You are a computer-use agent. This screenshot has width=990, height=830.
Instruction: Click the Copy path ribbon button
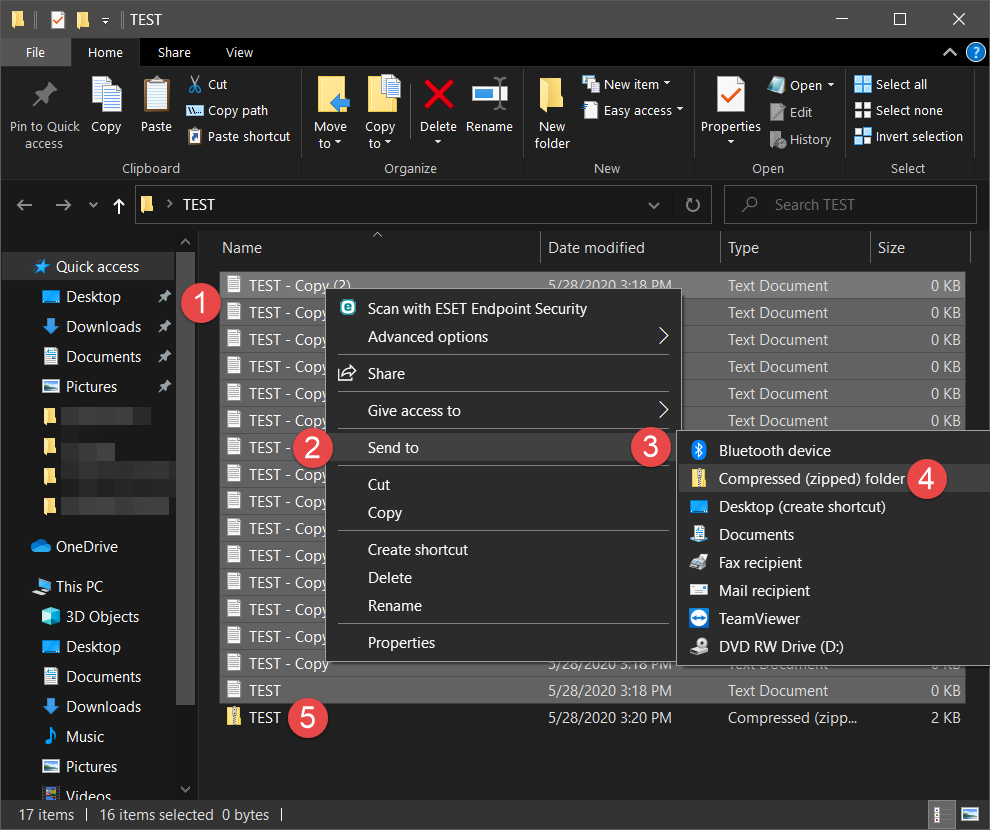pos(227,110)
